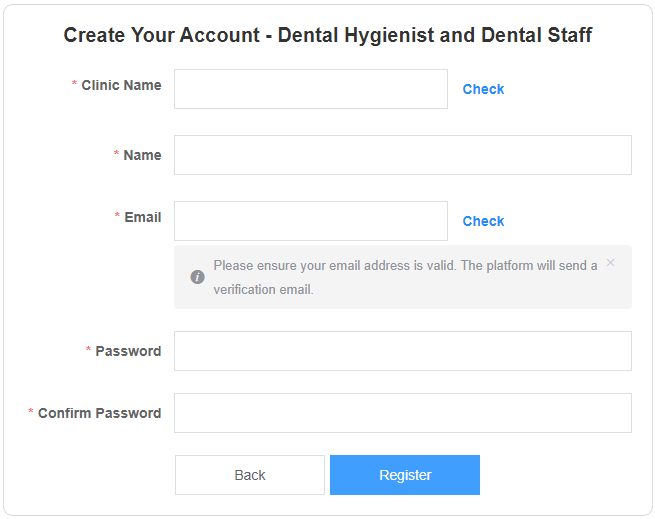Submit the form with Register button

(405, 475)
